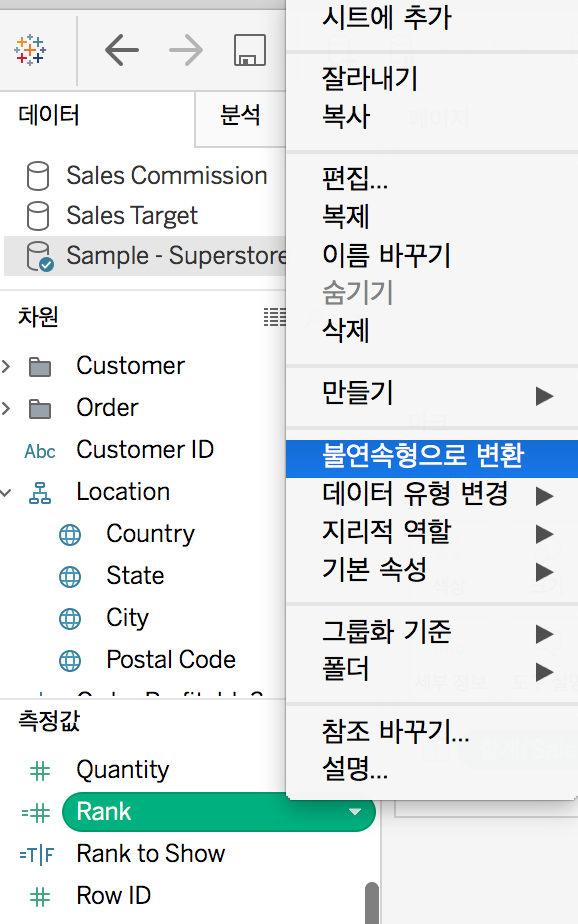Click the dimensions list view icon
The width and height of the screenshot is (578, 924).
tap(275, 317)
